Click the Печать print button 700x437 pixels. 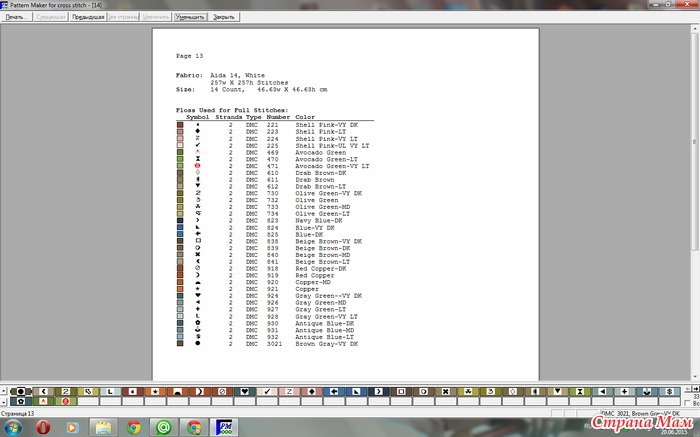coord(17,17)
